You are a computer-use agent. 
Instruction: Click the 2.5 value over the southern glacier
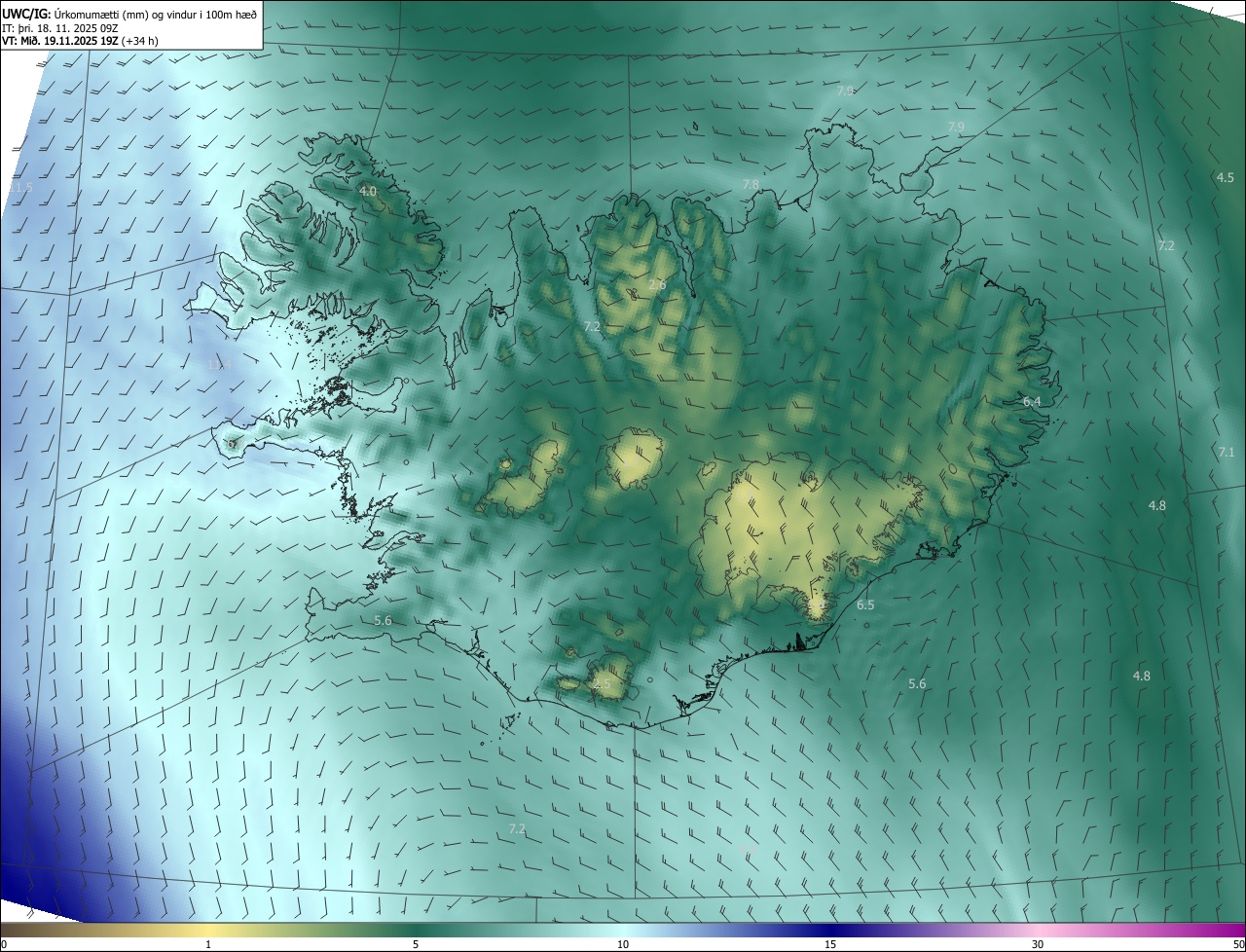[x=603, y=684]
